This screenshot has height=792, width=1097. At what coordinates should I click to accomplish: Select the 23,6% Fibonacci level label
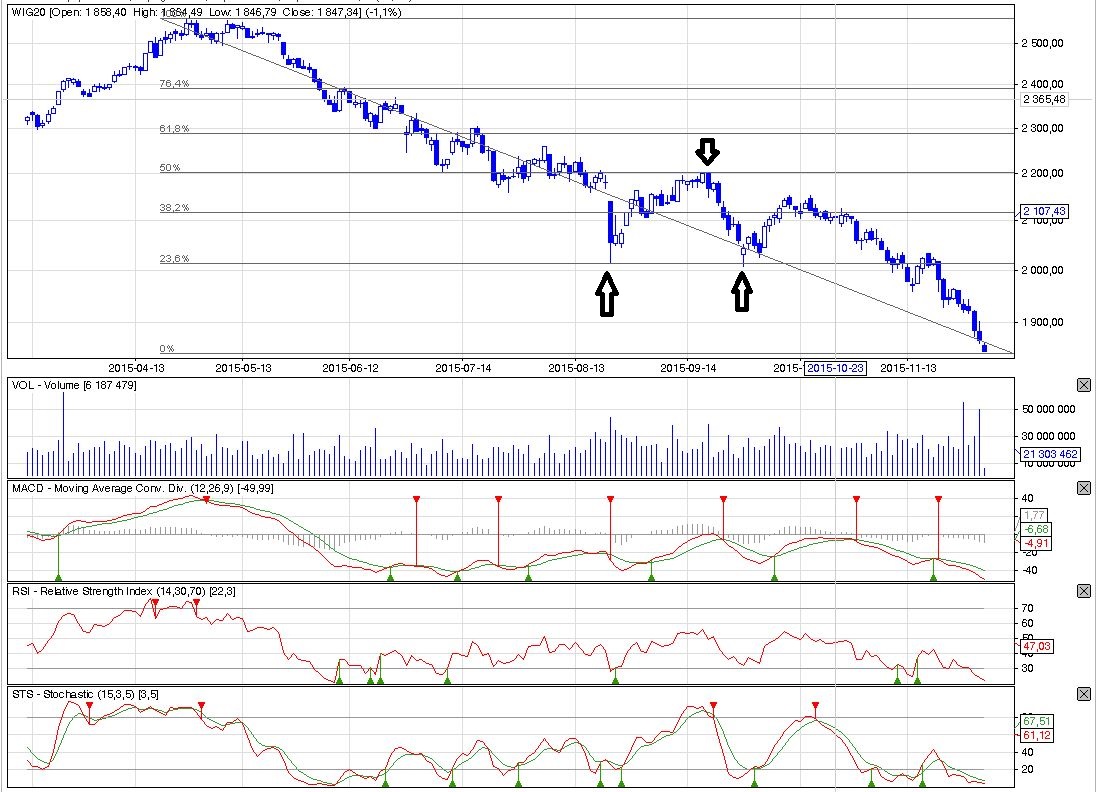[174, 259]
